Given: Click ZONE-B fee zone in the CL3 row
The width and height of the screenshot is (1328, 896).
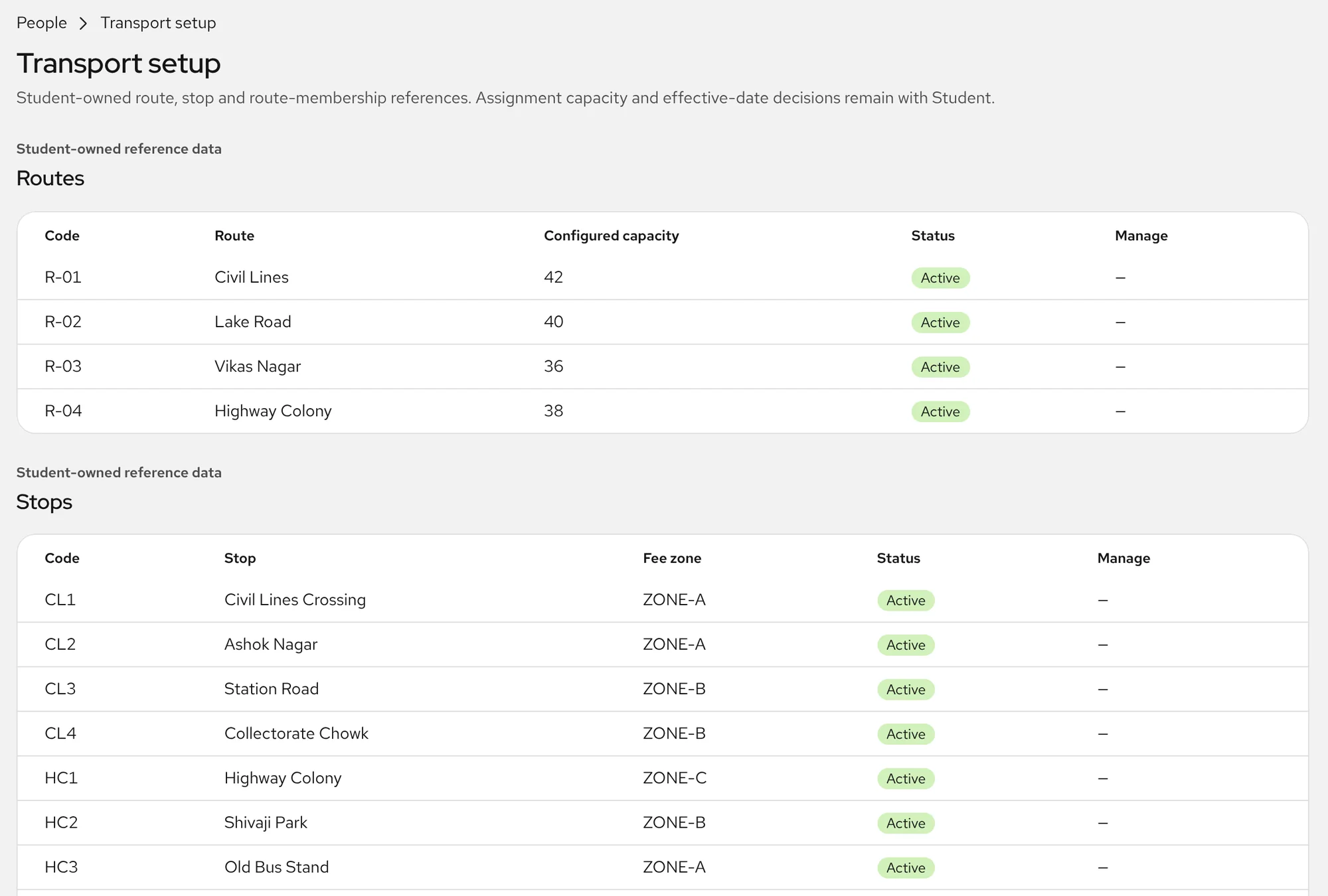Looking at the screenshot, I should click(x=674, y=688).
